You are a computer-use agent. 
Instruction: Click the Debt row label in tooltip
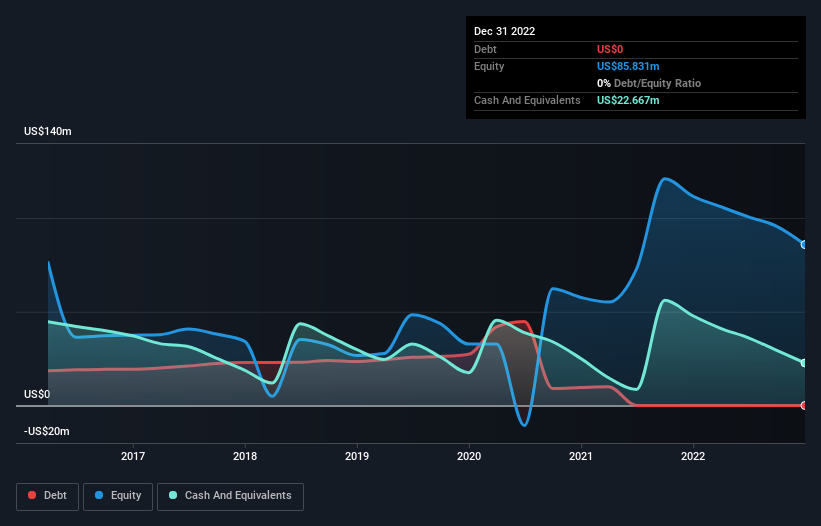pos(485,49)
